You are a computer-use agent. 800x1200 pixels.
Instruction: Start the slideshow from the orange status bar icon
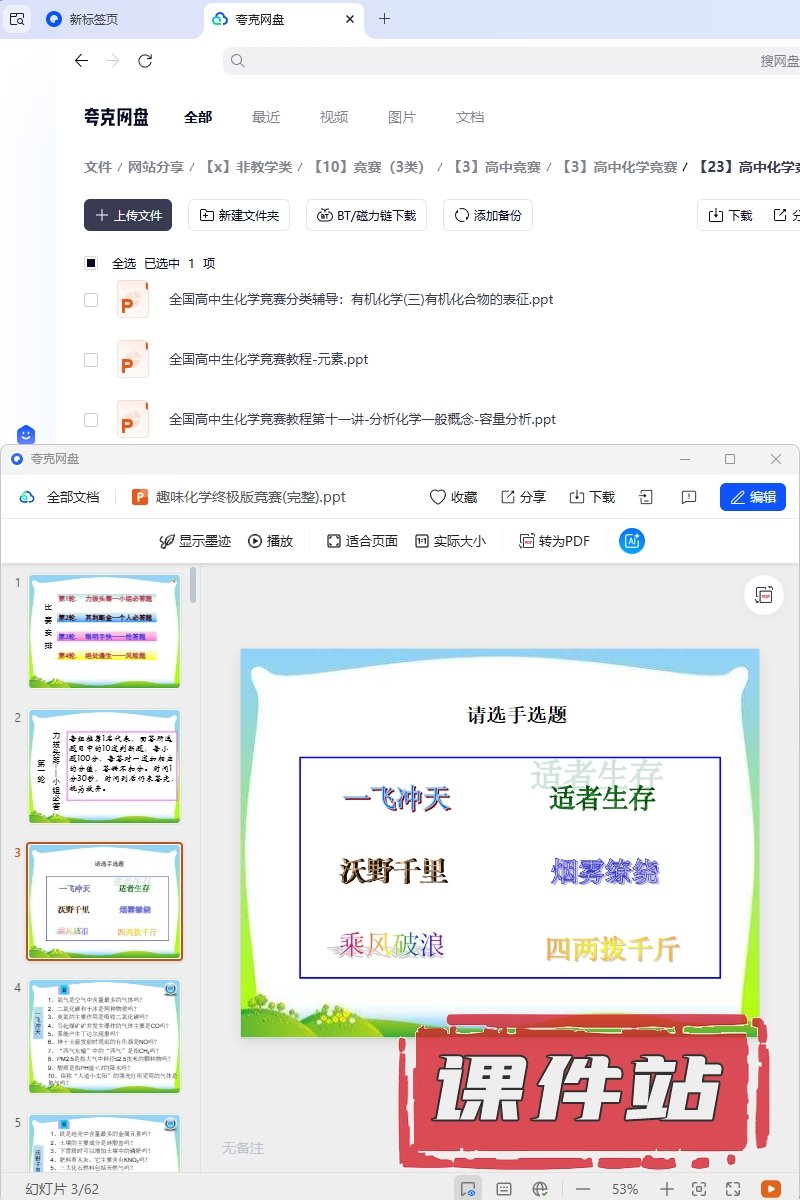770,1188
